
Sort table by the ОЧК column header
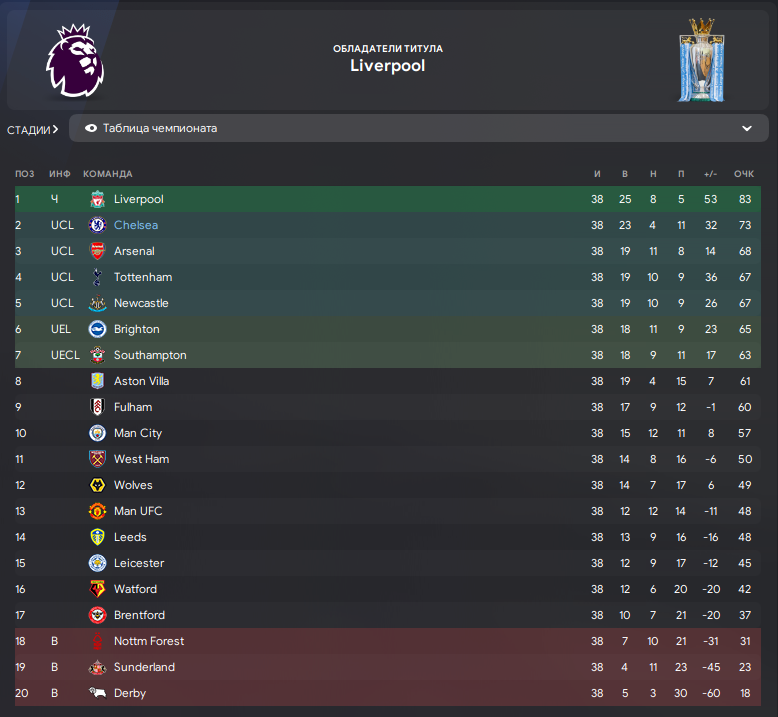tap(744, 174)
